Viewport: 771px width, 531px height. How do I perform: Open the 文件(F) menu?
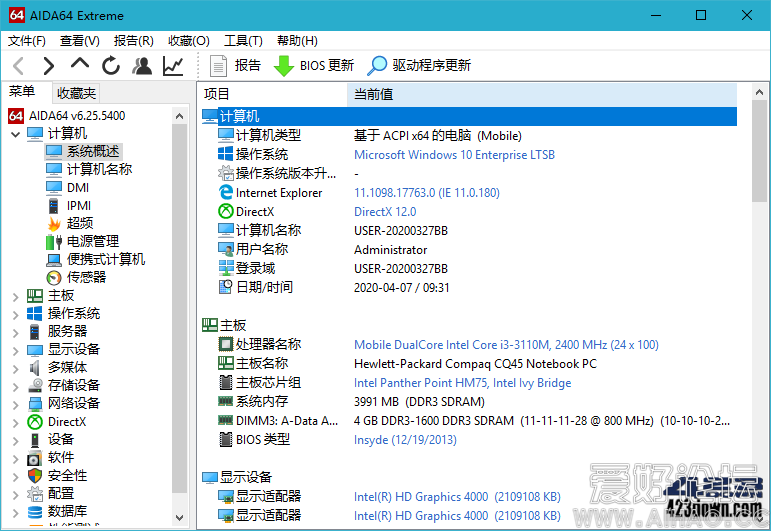tap(27, 41)
